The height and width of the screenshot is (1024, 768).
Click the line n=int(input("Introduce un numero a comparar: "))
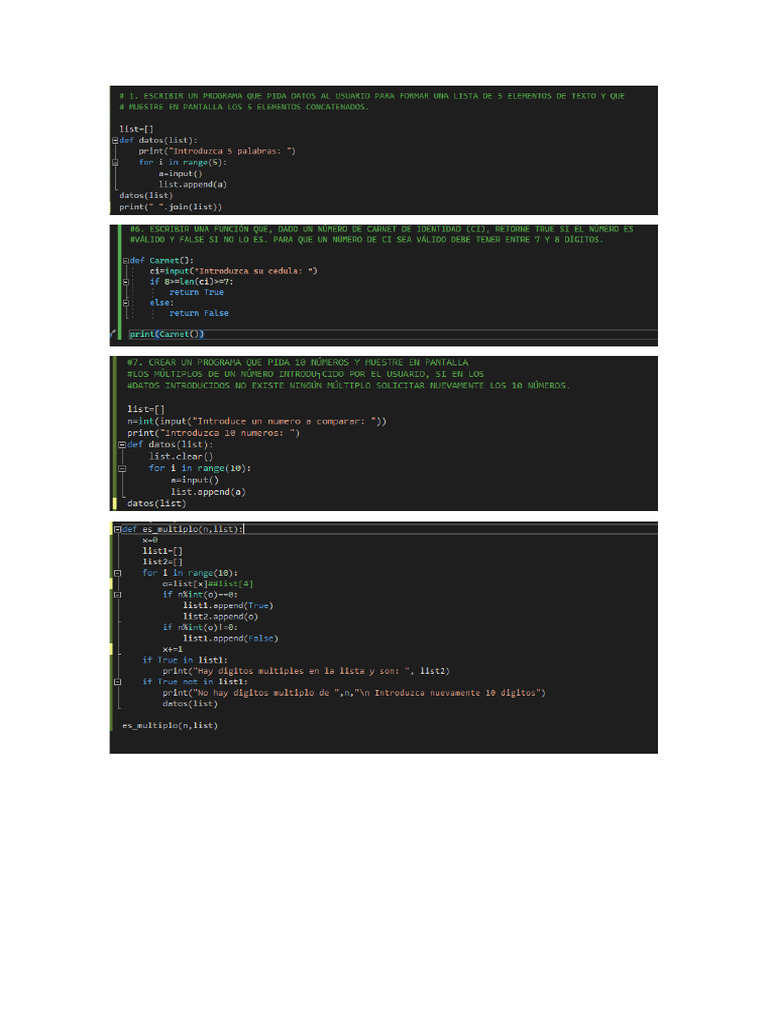[x=257, y=422]
